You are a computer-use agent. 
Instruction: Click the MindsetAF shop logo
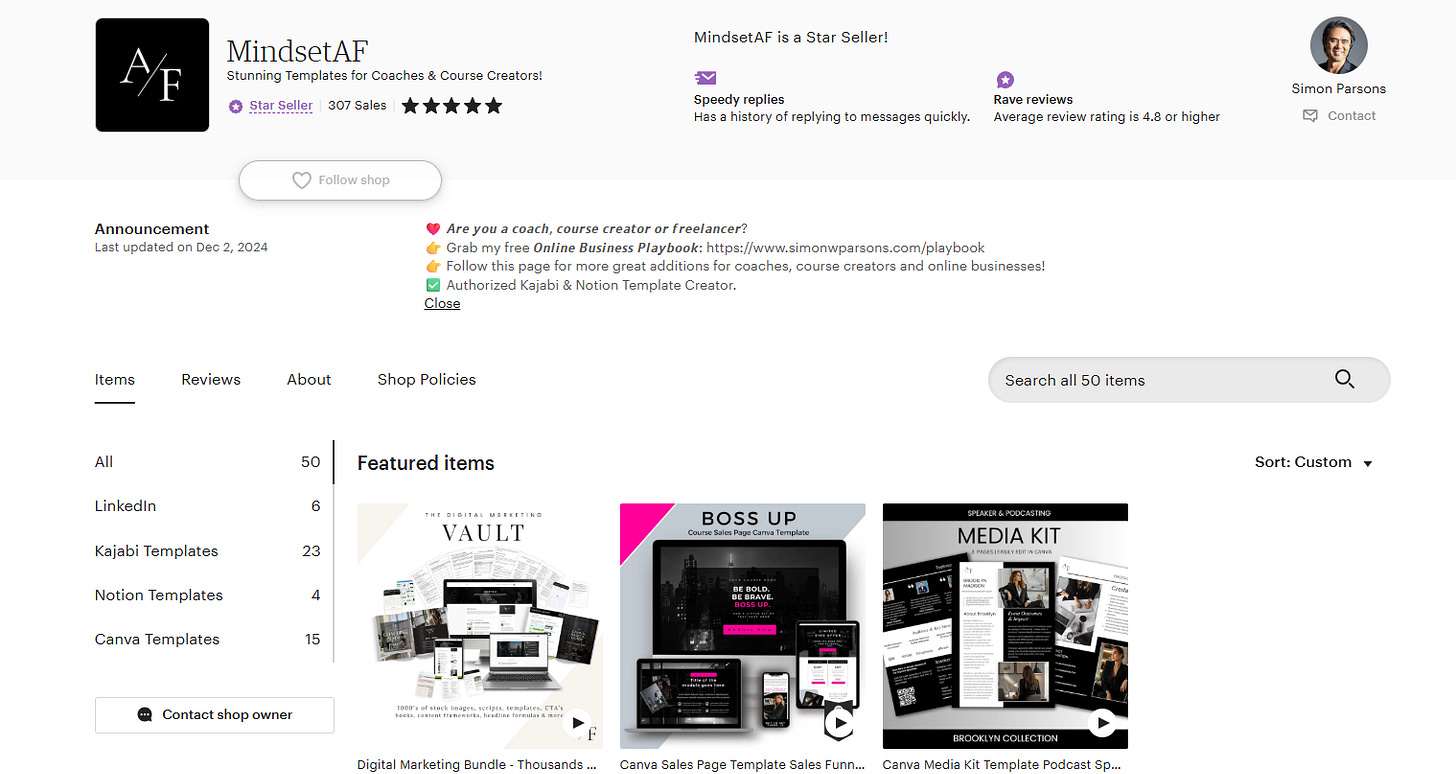click(152, 75)
